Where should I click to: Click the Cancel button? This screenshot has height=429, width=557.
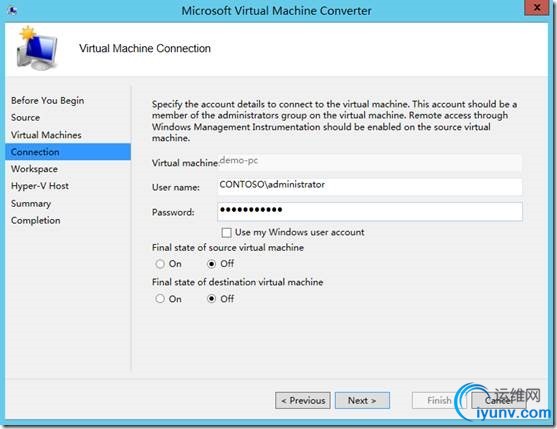[x=499, y=401]
